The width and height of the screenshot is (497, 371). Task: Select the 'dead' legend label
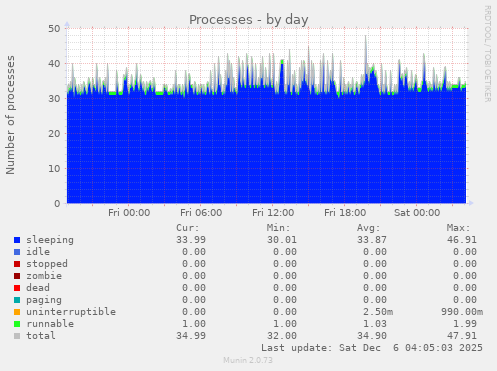tap(38, 288)
